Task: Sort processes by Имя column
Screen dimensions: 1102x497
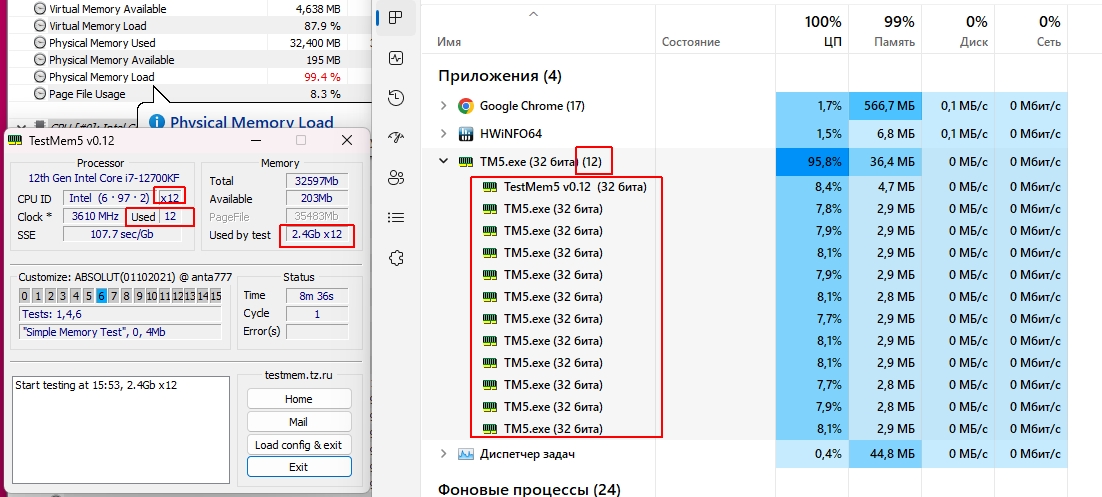Action: pyautogui.click(x=449, y=42)
